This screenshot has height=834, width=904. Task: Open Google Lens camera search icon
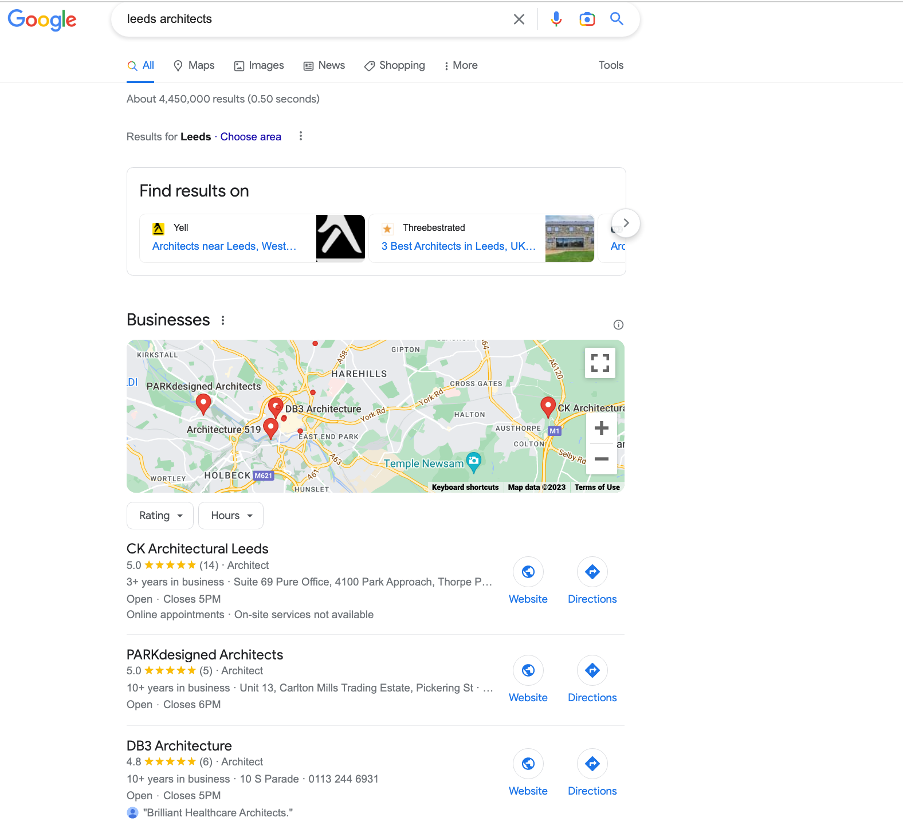[x=587, y=19]
